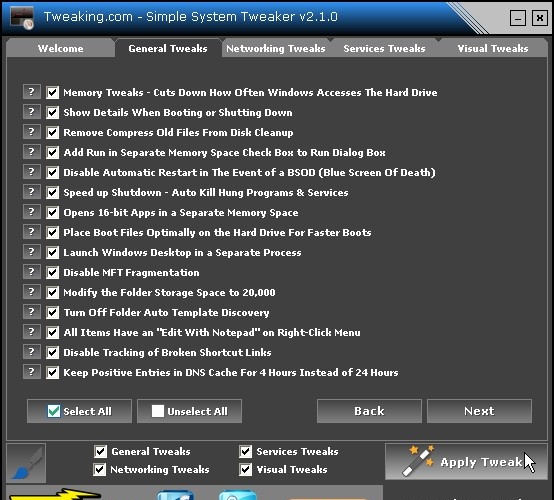Select the General Tweaks tab
Screen dimensions: 554x500
click(x=168, y=48)
